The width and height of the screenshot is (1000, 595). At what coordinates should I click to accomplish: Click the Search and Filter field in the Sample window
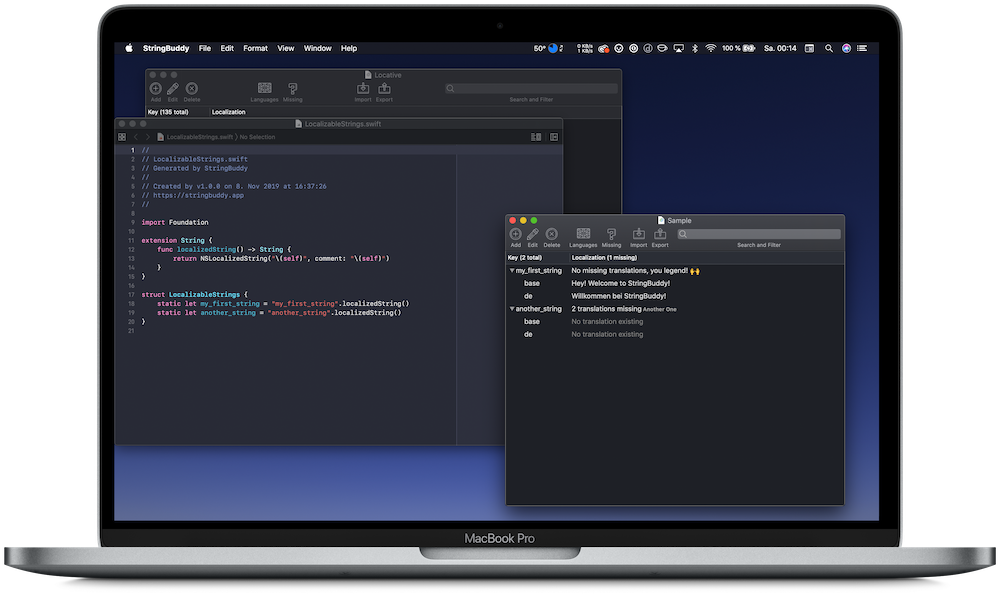tap(758, 234)
